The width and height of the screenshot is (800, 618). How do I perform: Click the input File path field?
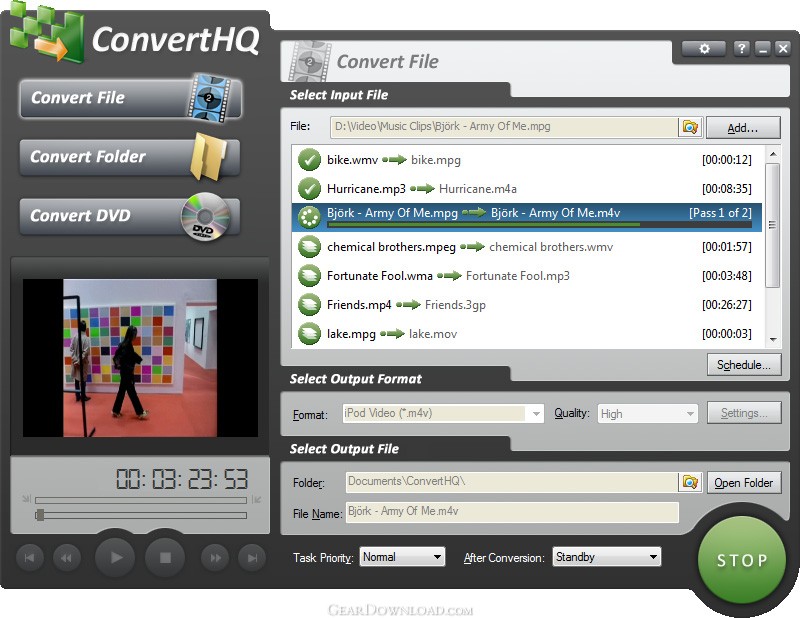pos(504,127)
